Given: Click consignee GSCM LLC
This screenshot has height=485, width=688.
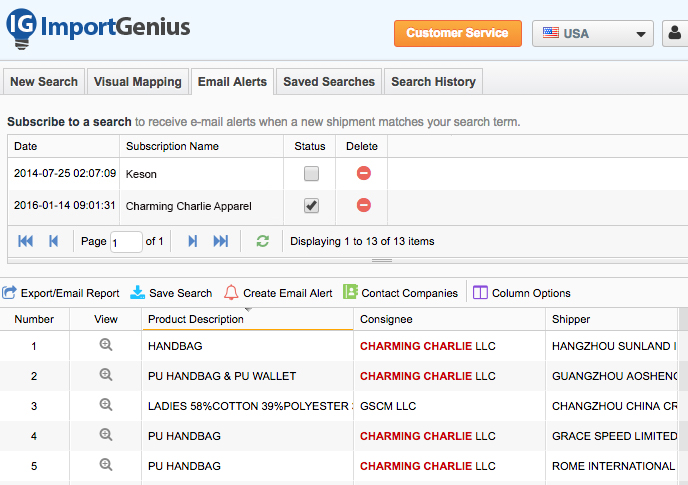Looking at the screenshot, I should tap(388, 406).
